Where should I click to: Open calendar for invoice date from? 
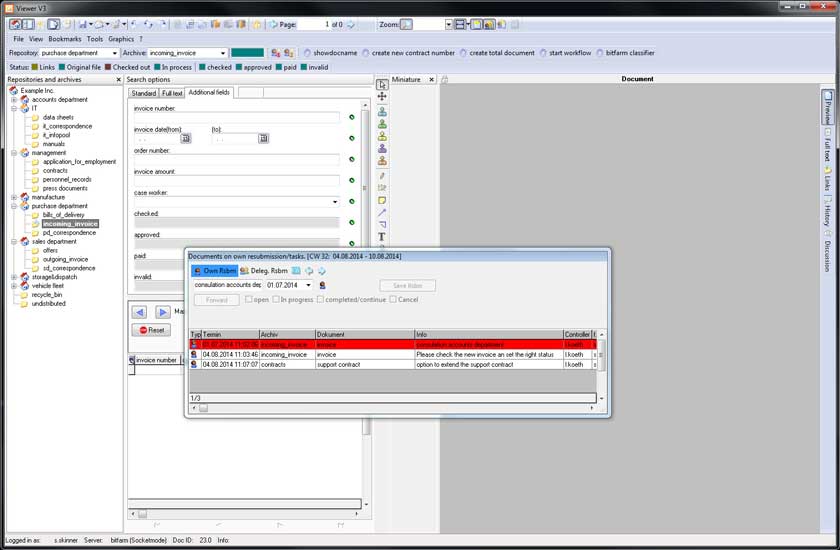186,139
